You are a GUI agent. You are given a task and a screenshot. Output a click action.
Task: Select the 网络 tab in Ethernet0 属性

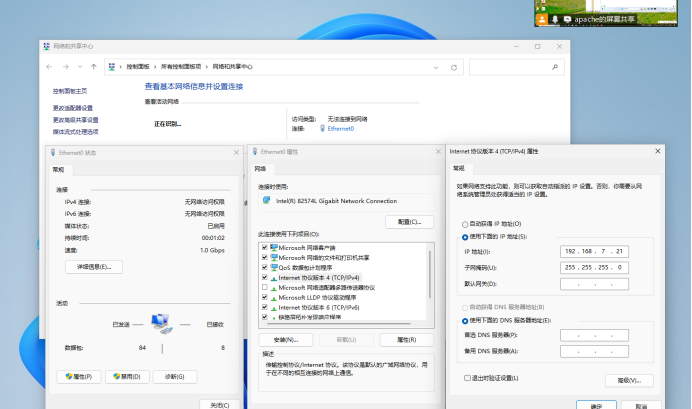click(x=260, y=169)
